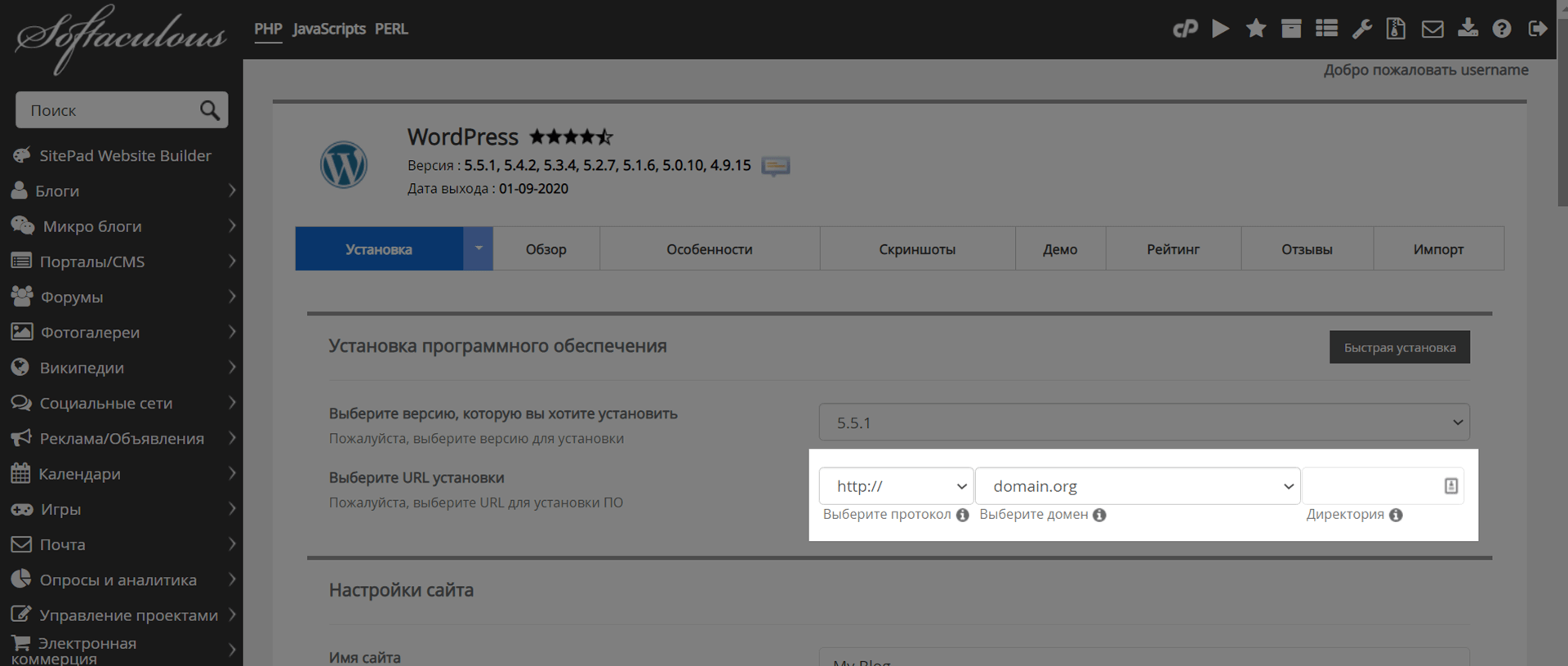Select the Отзывы tab
The width and height of the screenshot is (1568, 666).
(1307, 249)
